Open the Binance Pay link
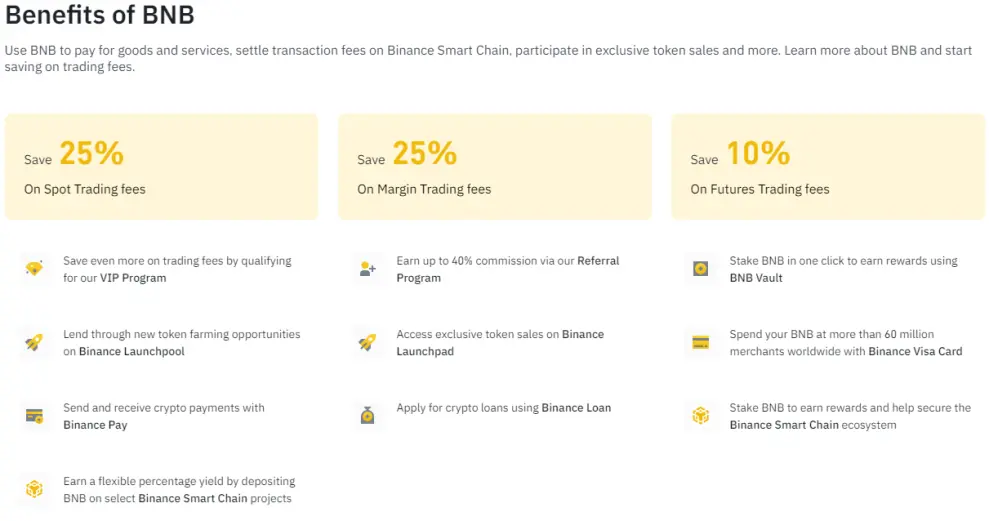 coord(95,425)
